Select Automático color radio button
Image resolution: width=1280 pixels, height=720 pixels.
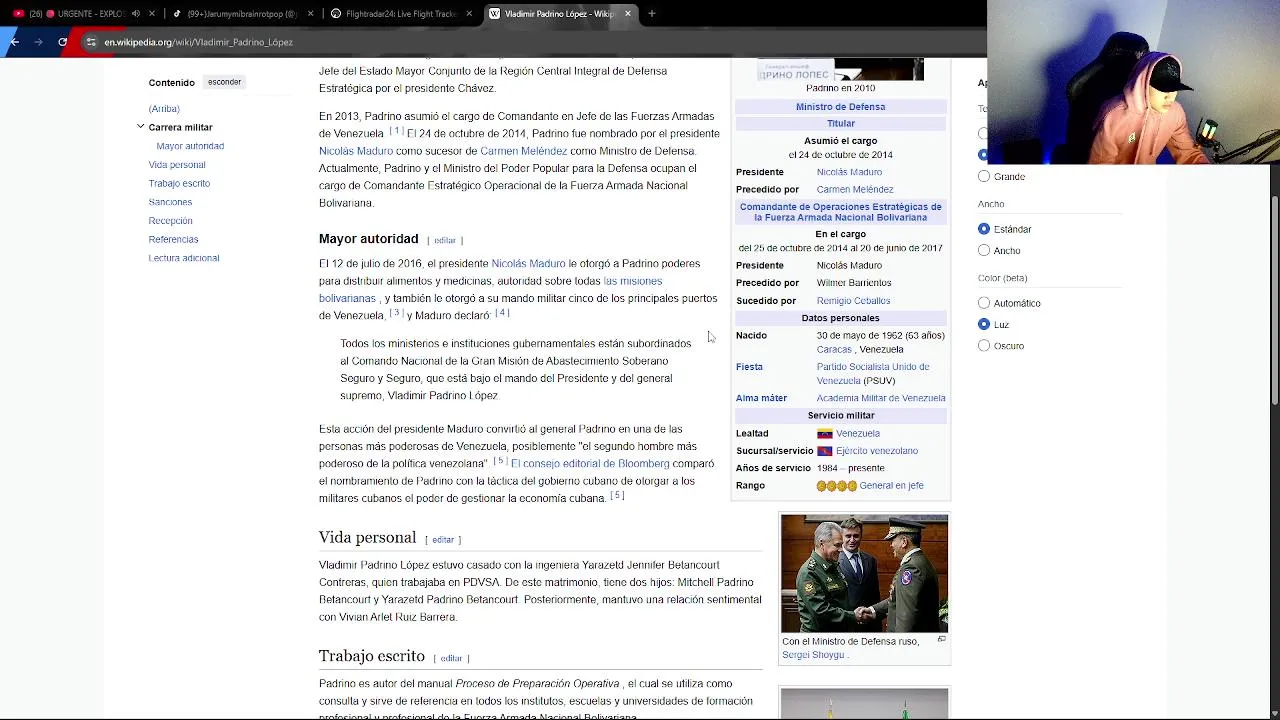[984, 303]
